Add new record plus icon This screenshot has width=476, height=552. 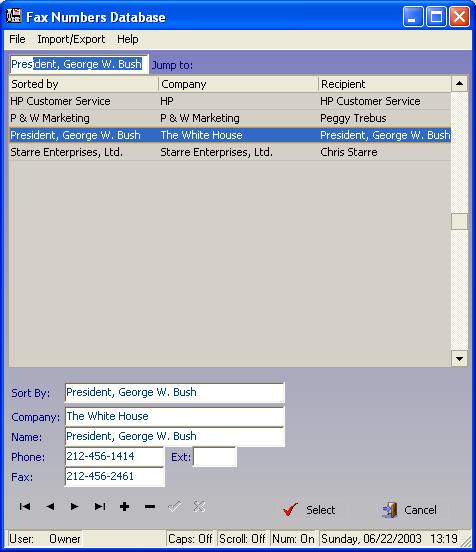[124, 507]
